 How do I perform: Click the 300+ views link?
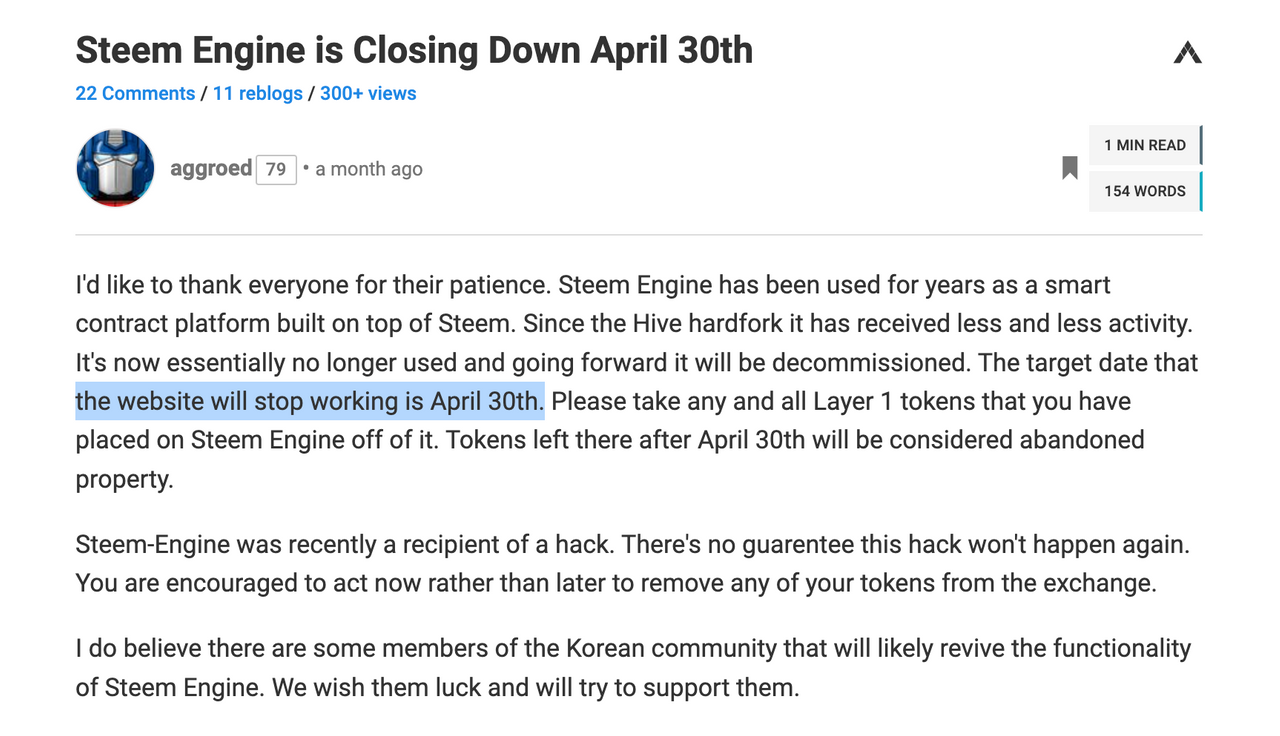click(x=368, y=93)
